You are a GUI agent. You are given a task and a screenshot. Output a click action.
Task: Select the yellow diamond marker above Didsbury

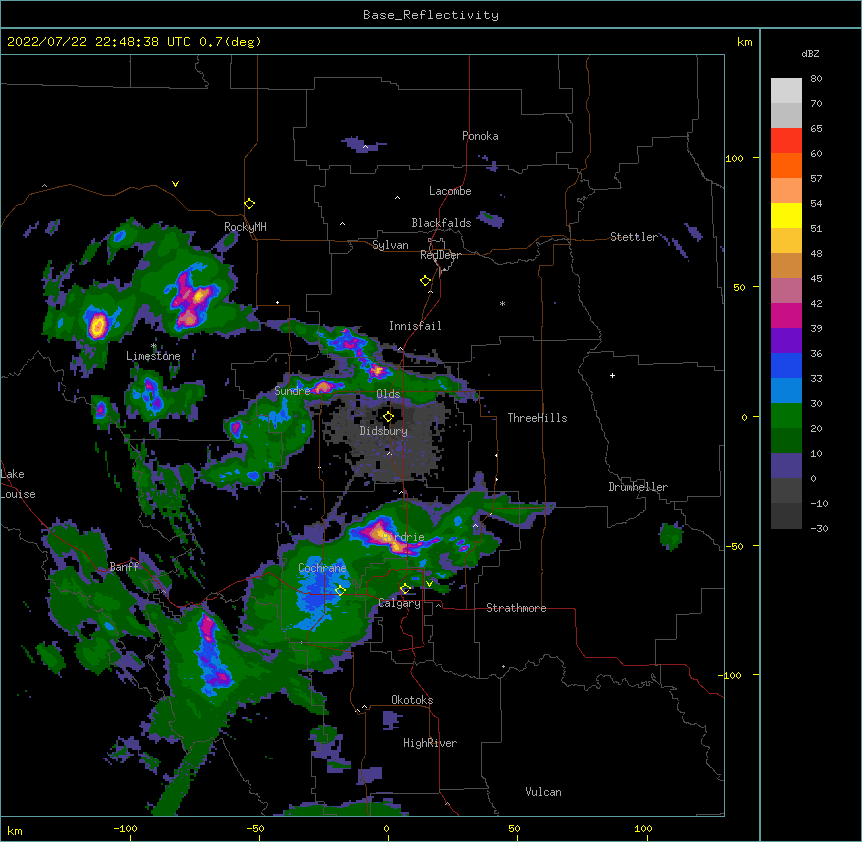[388, 417]
